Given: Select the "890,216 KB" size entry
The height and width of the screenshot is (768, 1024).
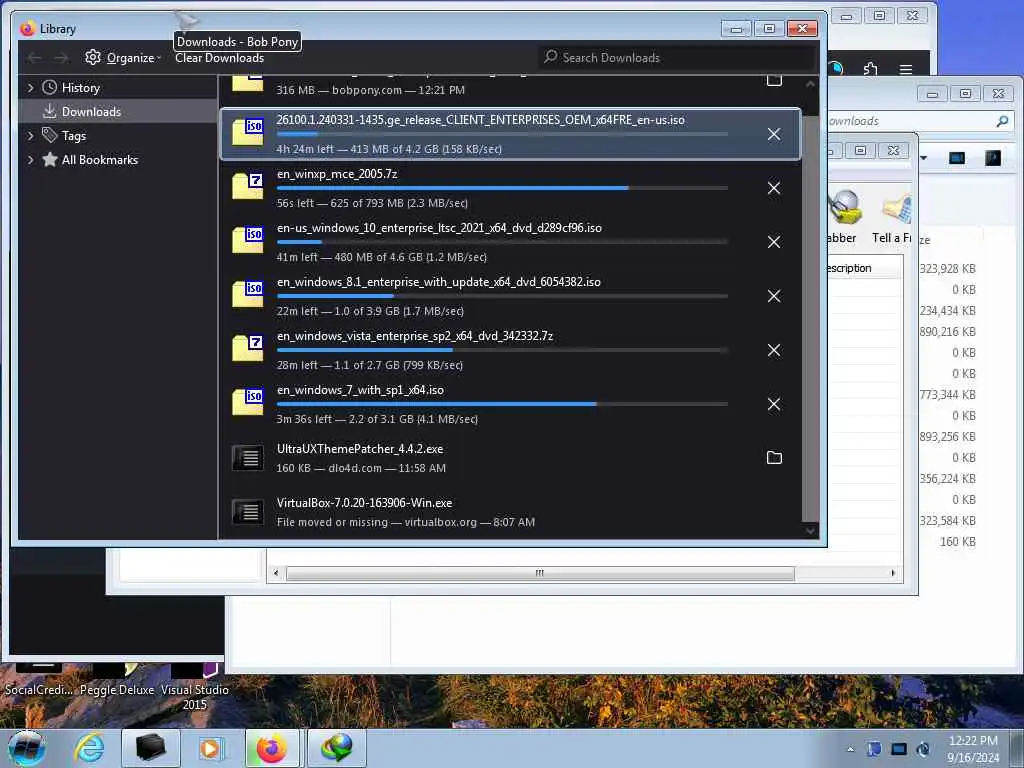Looking at the screenshot, I should tap(947, 332).
